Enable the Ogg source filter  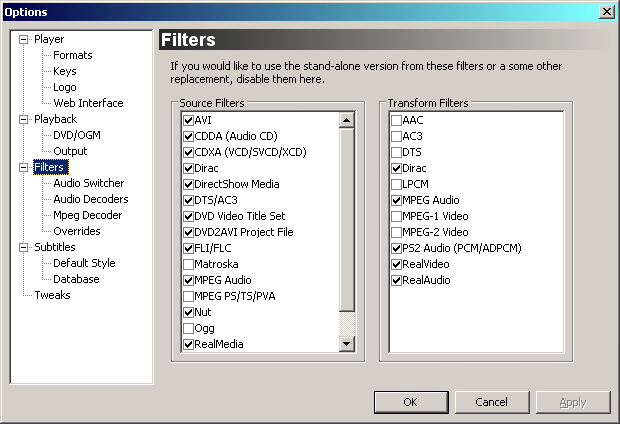188,328
